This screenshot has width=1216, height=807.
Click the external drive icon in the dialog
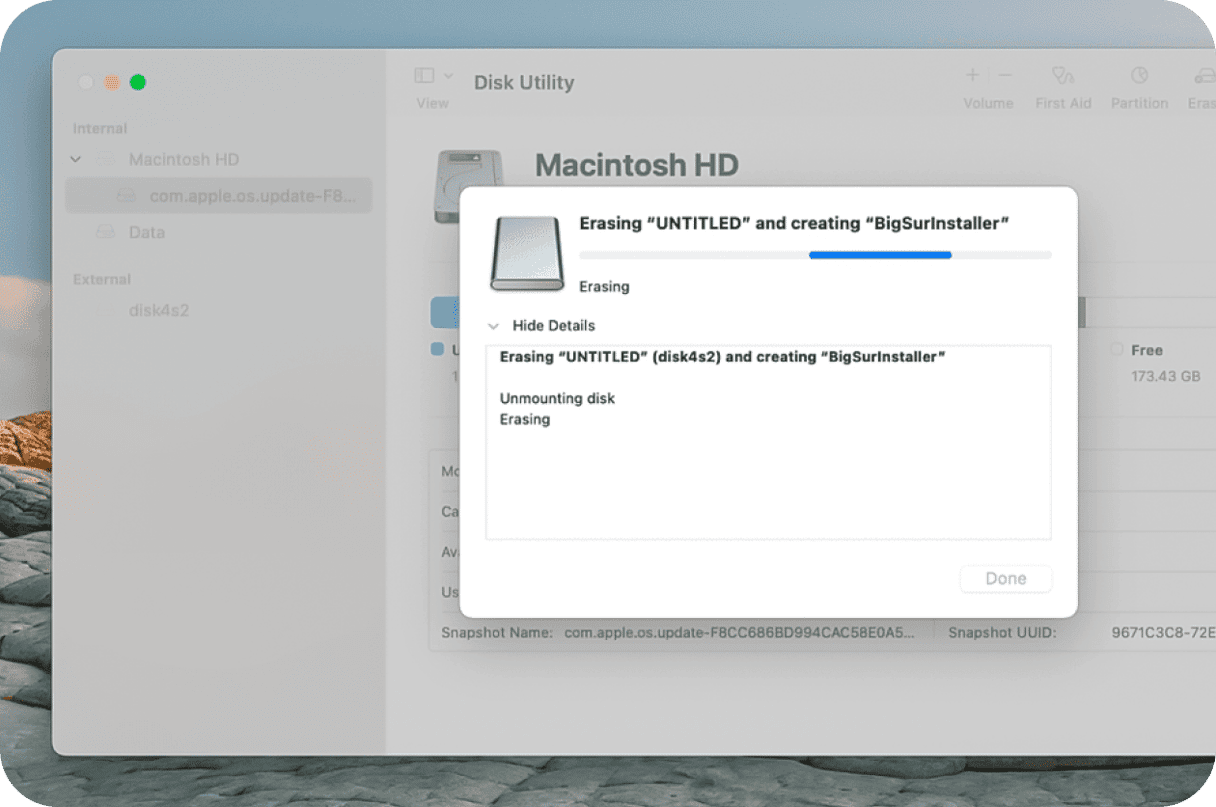tap(527, 254)
